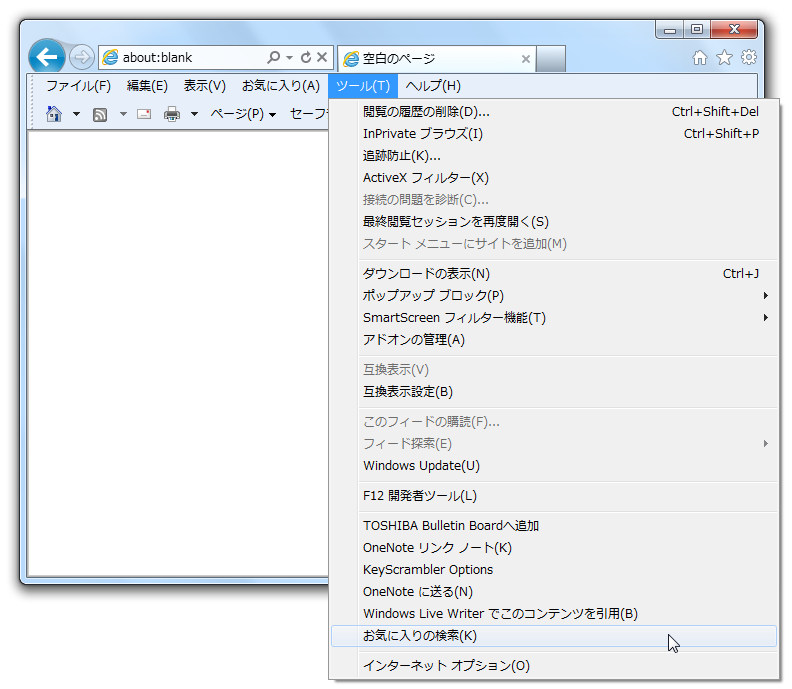Click the Print icon
792x689 pixels.
click(172, 114)
